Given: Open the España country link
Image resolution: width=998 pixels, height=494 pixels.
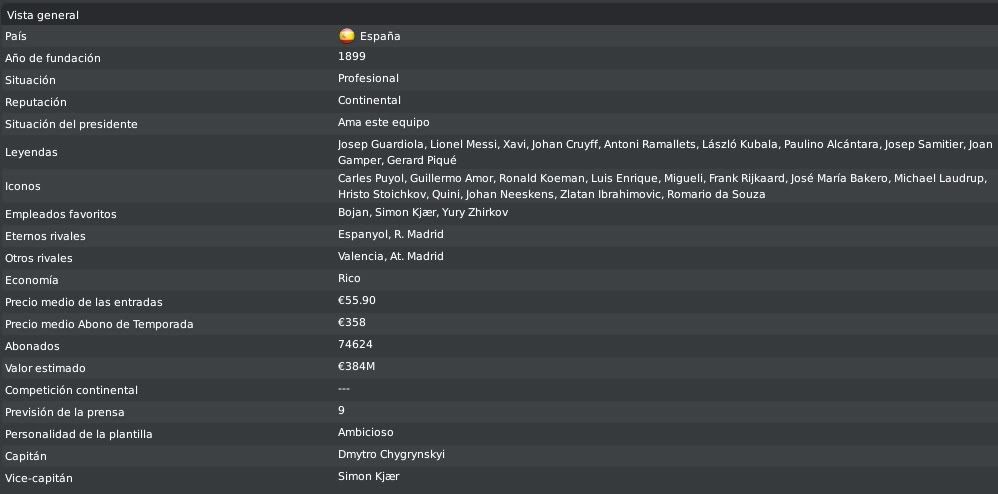Looking at the screenshot, I should point(380,36).
